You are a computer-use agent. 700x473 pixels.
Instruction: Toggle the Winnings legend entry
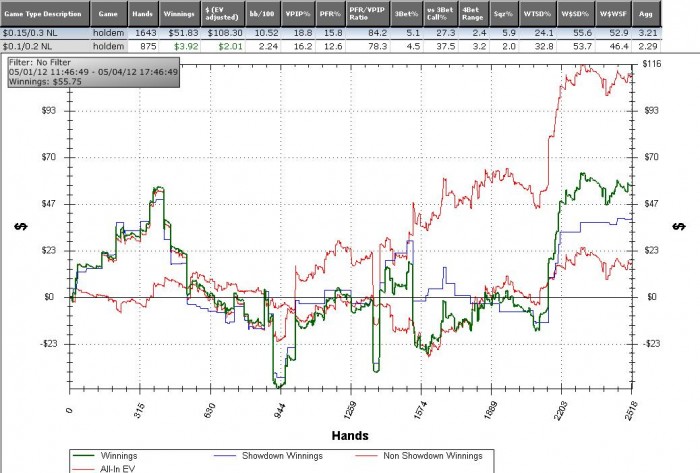click(x=105, y=456)
